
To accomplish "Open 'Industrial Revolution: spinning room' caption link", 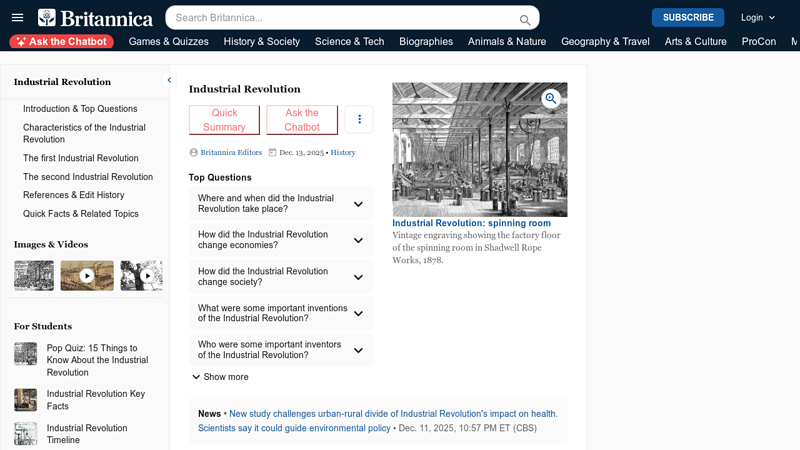I will [471, 223].
